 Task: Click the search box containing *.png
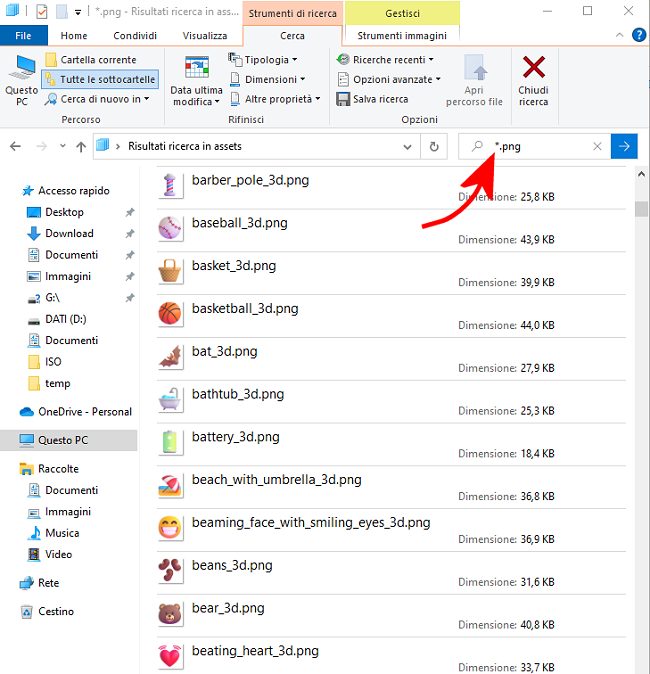[536, 147]
